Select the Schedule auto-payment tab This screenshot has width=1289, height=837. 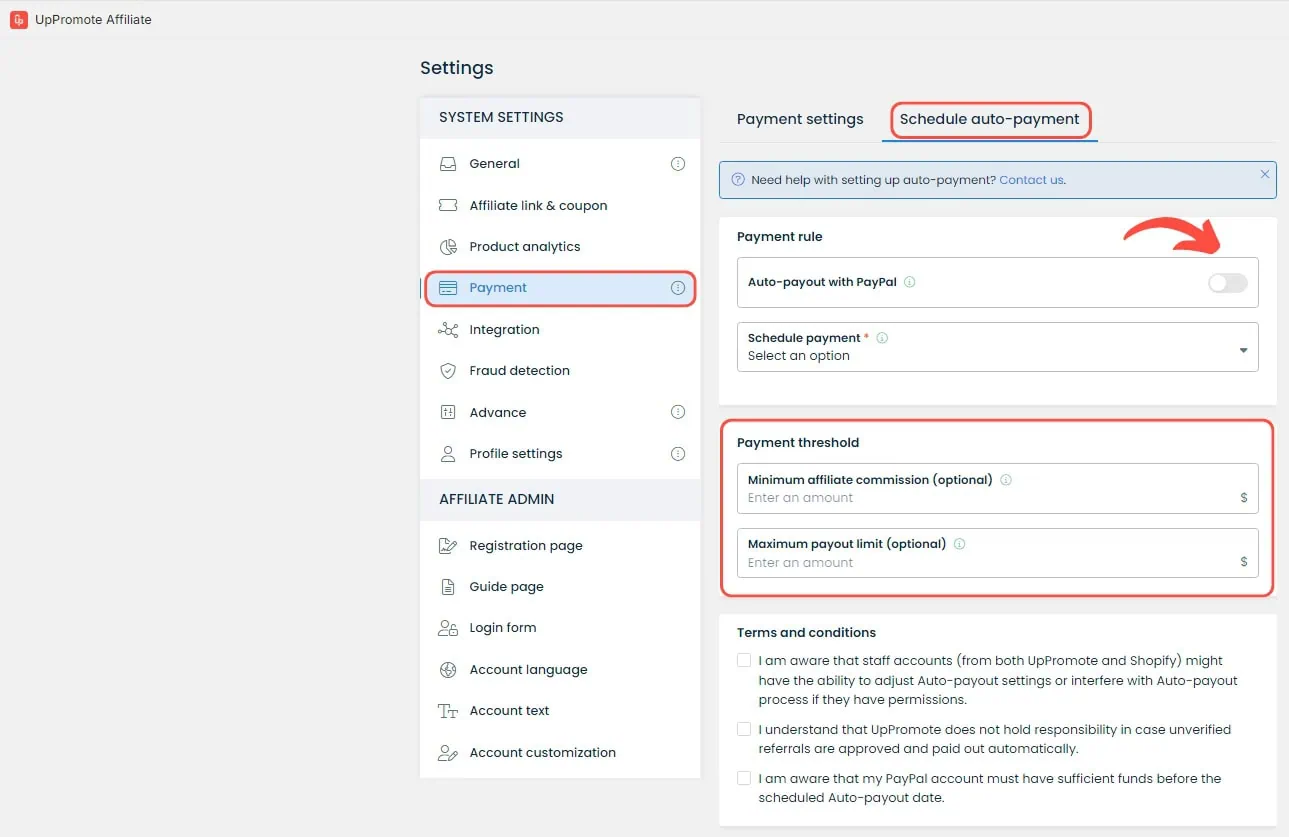pyautogui.click(x=989, y=119)
